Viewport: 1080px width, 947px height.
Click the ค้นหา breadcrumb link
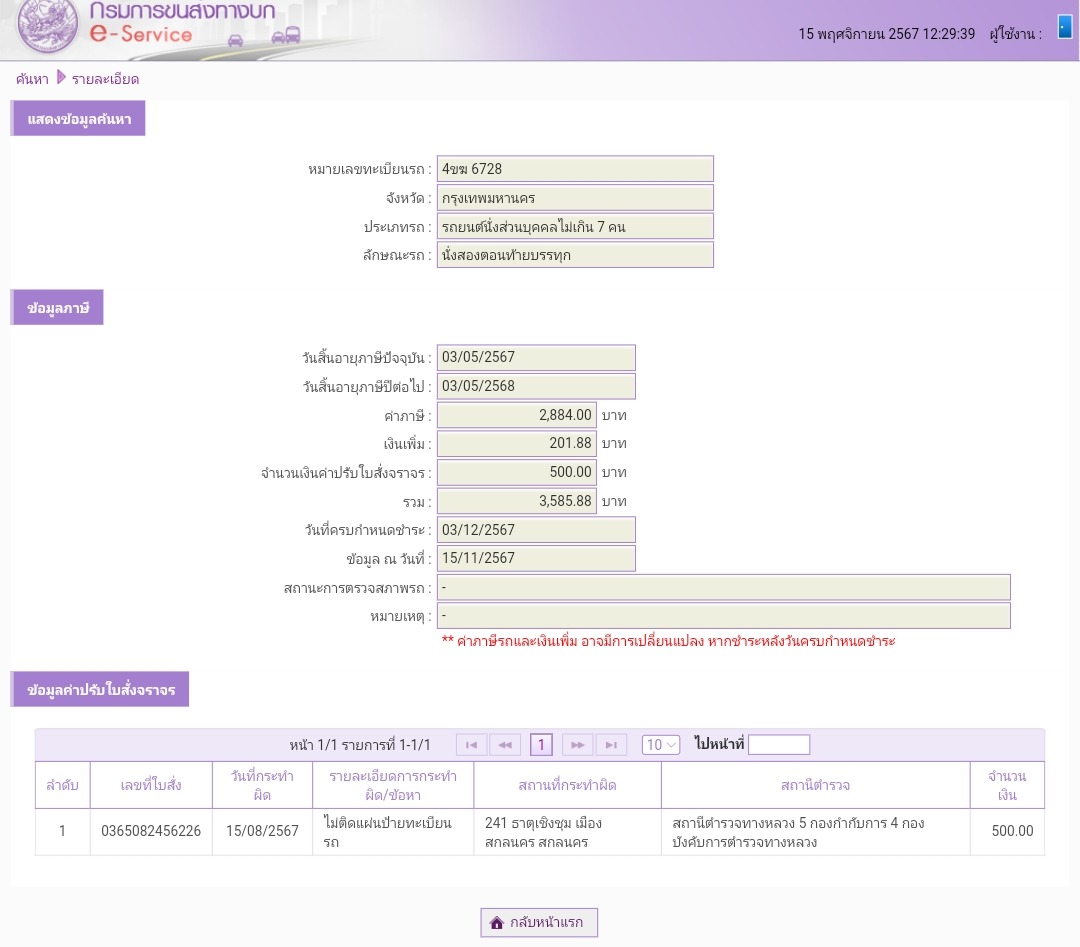click(x=32, y=79)
